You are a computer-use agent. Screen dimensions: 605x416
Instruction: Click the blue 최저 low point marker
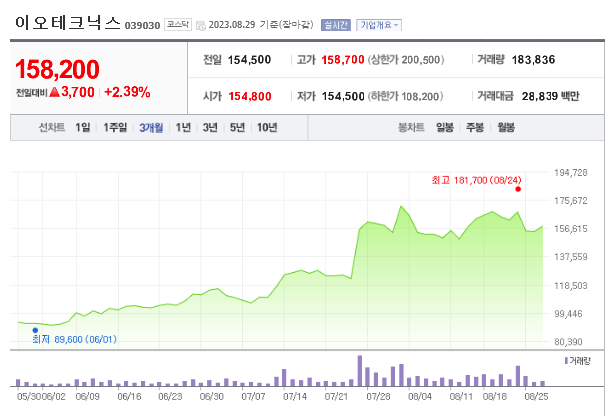[x=35, y=330]
